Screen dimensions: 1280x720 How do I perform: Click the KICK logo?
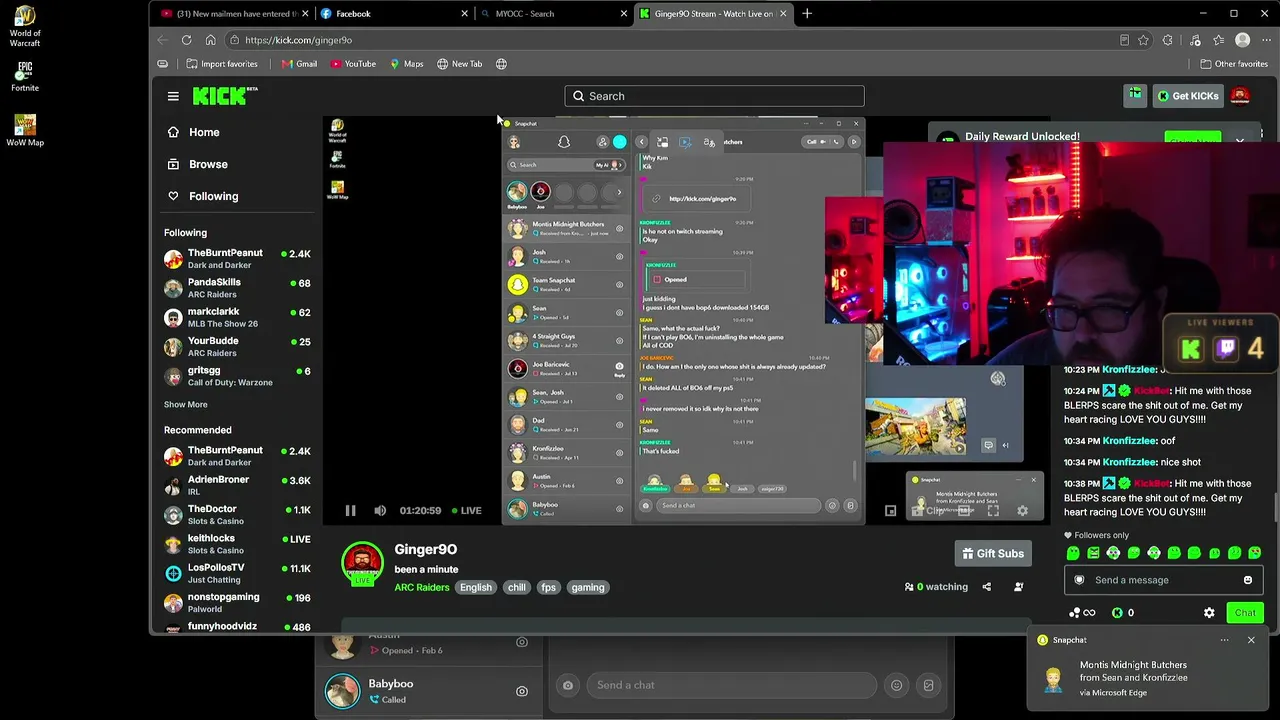(224, 96)
